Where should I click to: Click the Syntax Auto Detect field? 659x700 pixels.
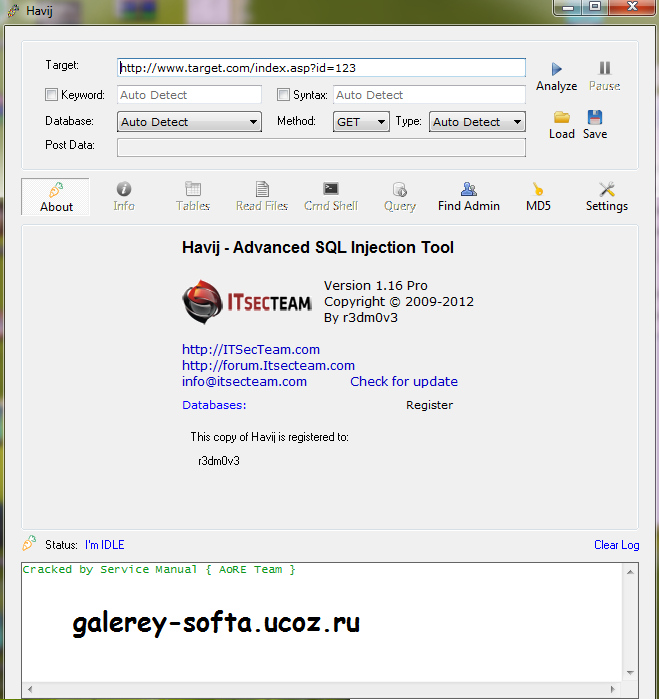click(x=430, y=95)
